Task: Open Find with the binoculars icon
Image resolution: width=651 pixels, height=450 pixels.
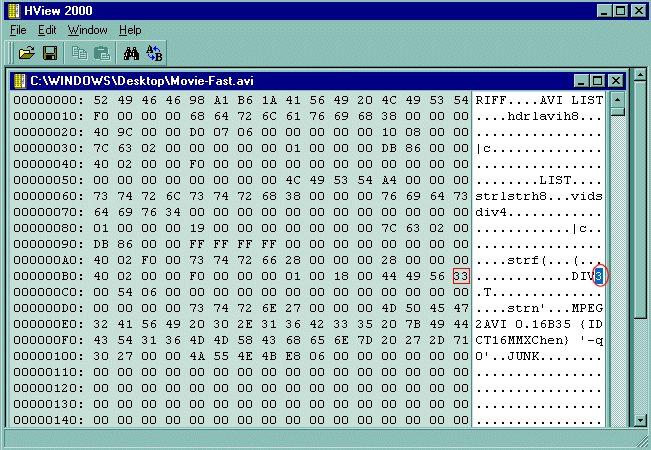Action: pyautogui.click(x=131, y=53)
